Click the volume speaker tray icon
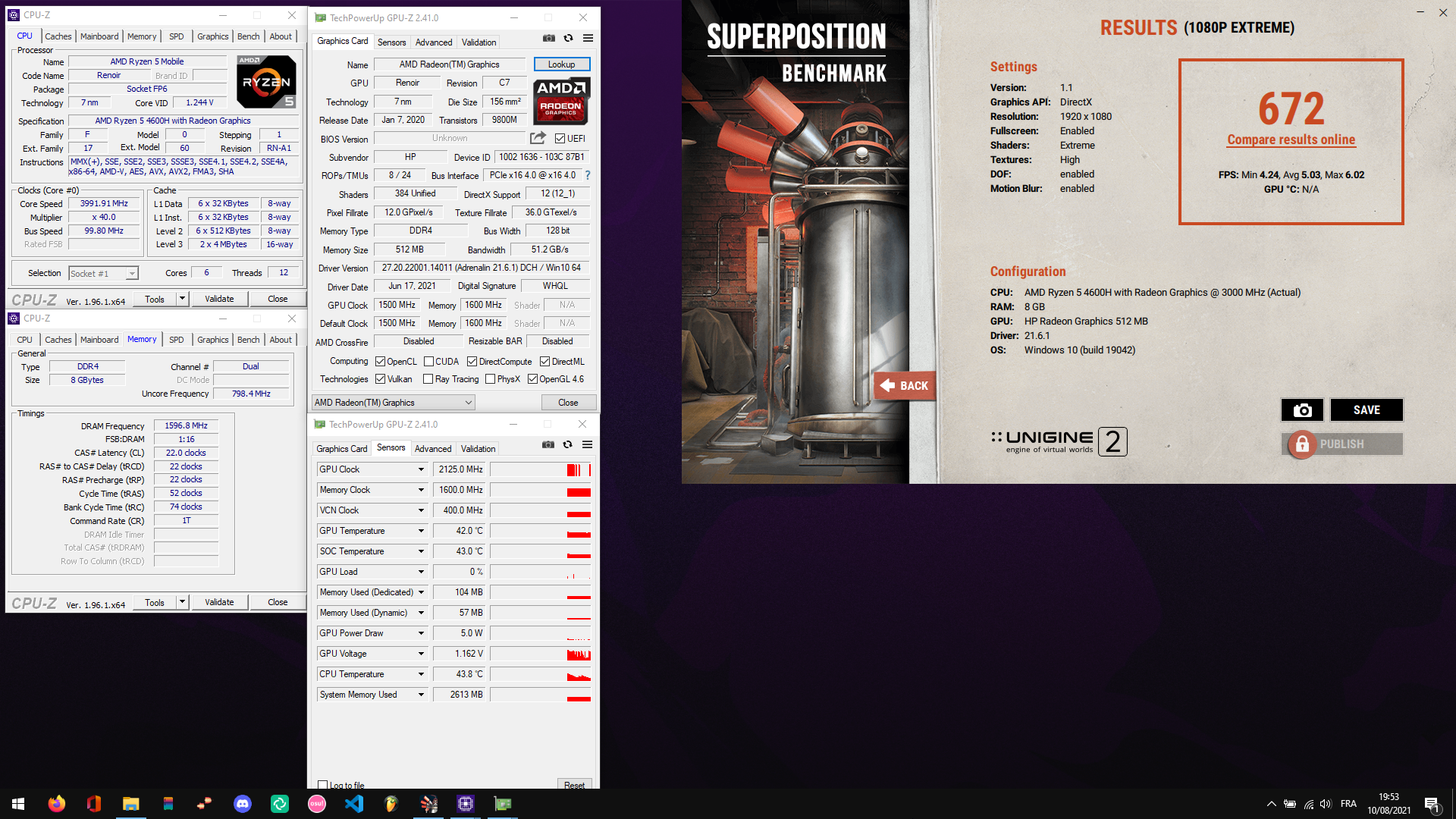Image resolution: width=1456 pixels, height=819 pixels. [1326, 804]
